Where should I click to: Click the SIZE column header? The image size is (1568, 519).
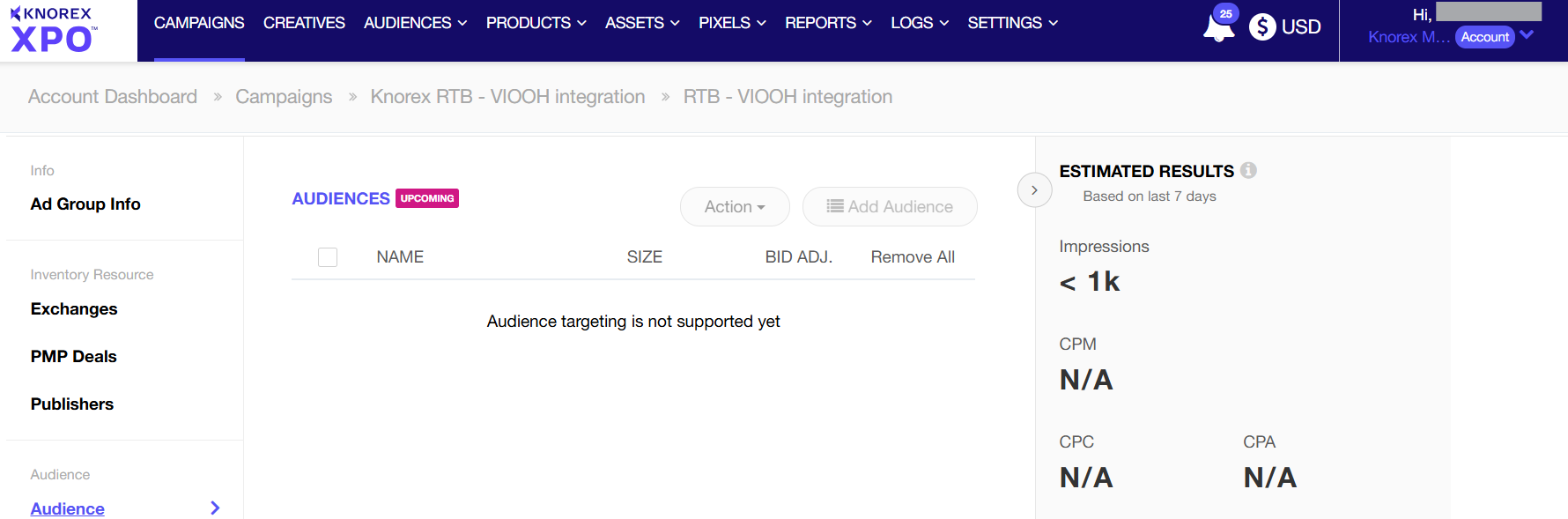[x=645, y=257]
